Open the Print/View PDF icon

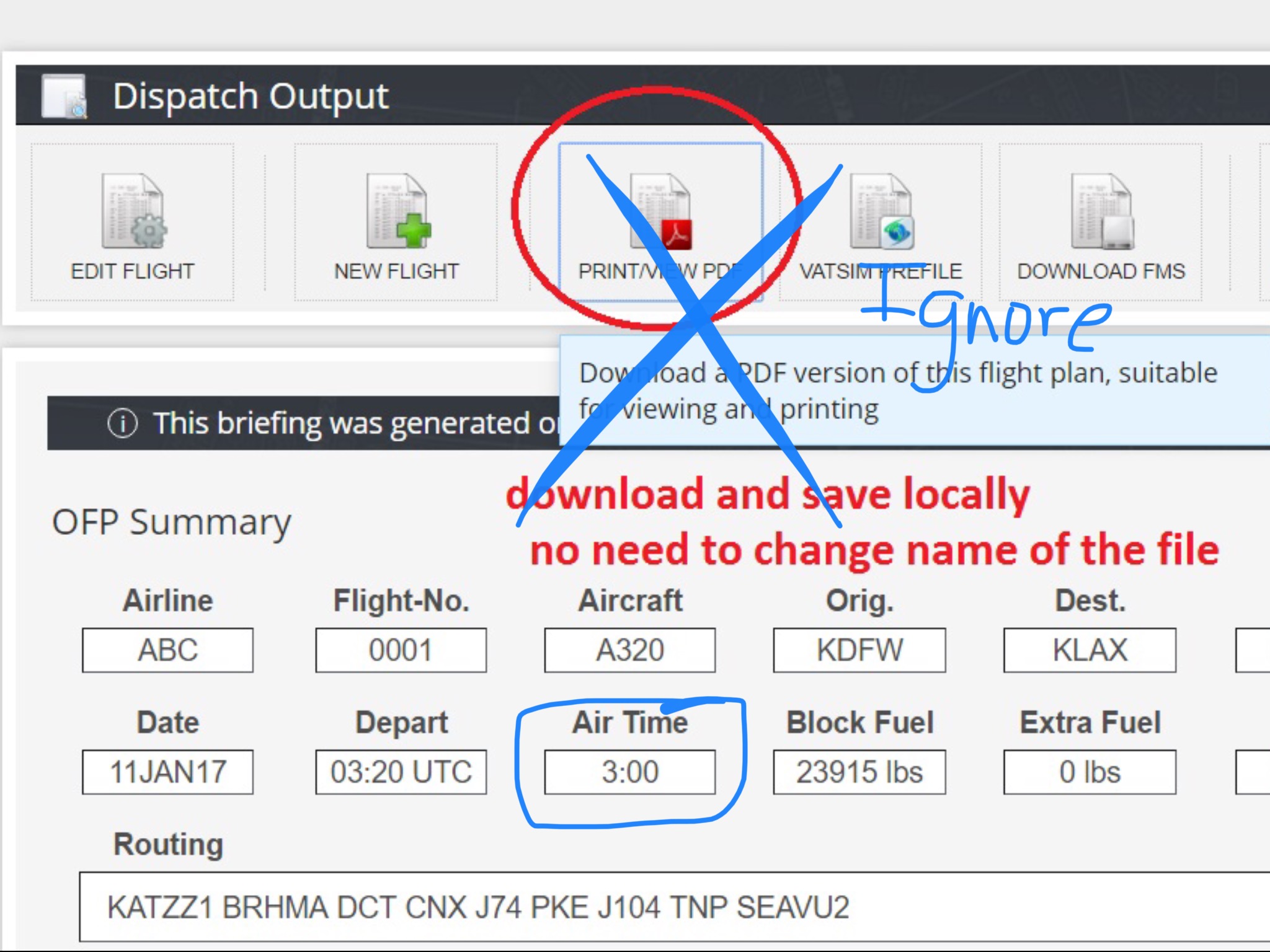661,212
